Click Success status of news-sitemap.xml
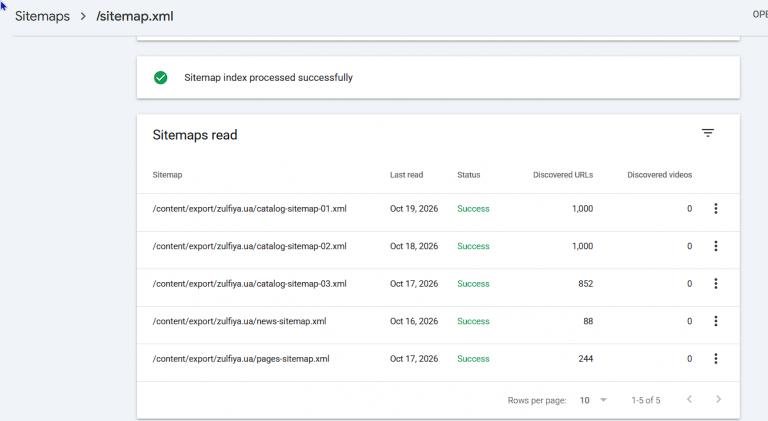This screenshot has width=768, height=421. click(x=473, y=321)
